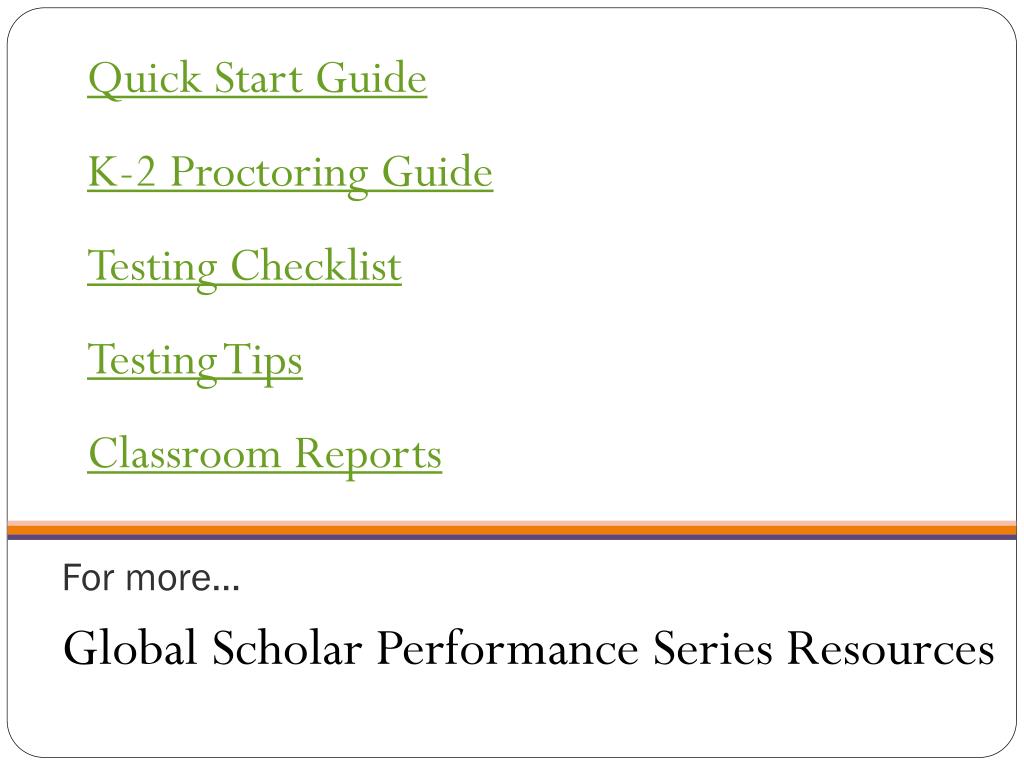The width and height of the screenshot is (1024, 768).
Task: Click the Global Scholar Performance Series Resources title
Action: [528, 648]
